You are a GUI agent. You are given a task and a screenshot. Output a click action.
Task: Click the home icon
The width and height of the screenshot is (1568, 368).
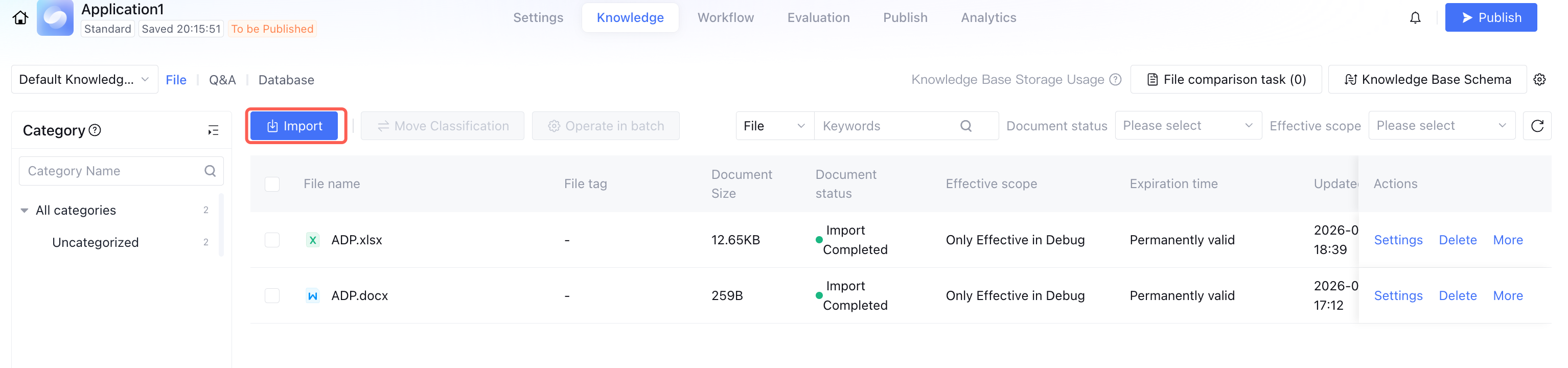coord(20,18)
